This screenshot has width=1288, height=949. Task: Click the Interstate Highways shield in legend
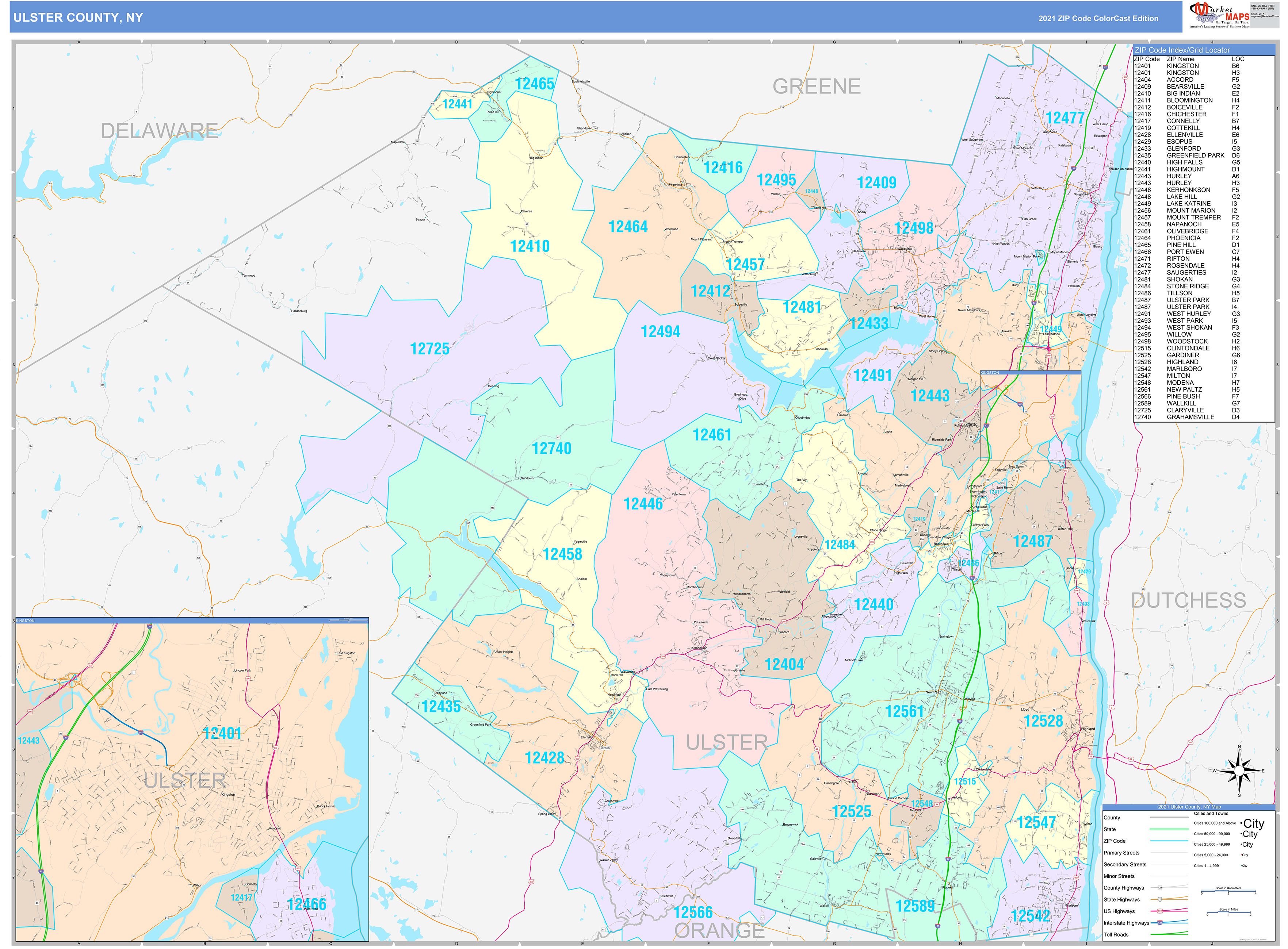pos(1160,923)
